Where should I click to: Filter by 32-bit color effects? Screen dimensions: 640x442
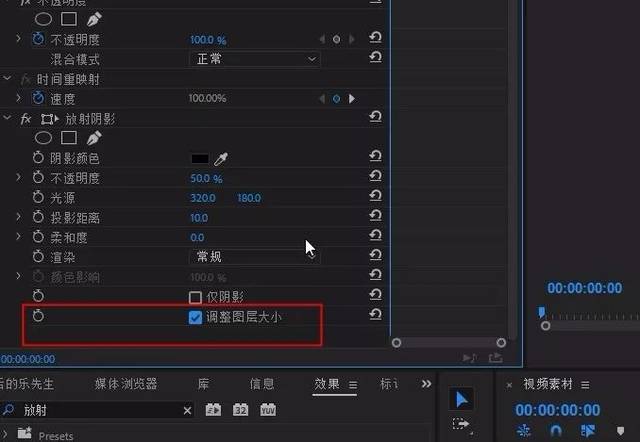click(240, 409)
